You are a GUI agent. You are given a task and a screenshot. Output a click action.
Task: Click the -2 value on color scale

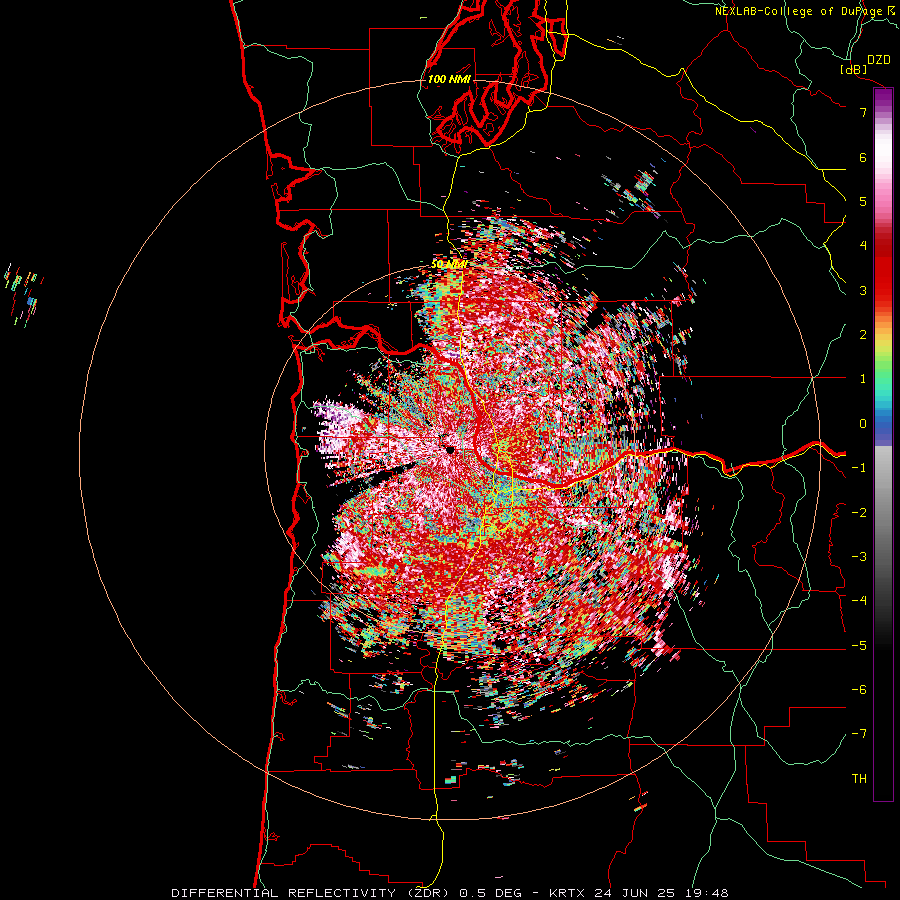point(859,513)
